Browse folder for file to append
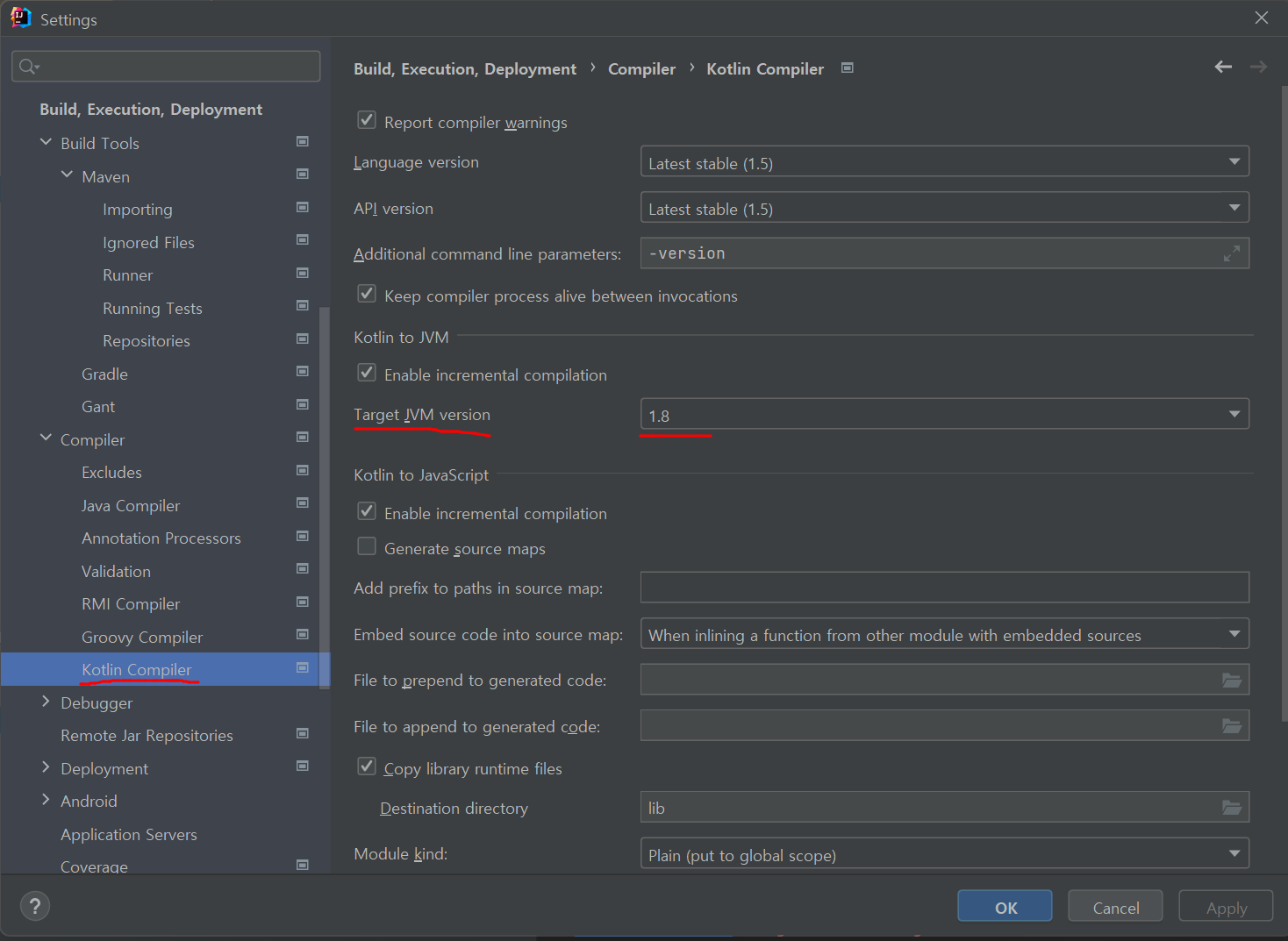The height and width of the screenshot is (941, 1288). point(1232,725)
